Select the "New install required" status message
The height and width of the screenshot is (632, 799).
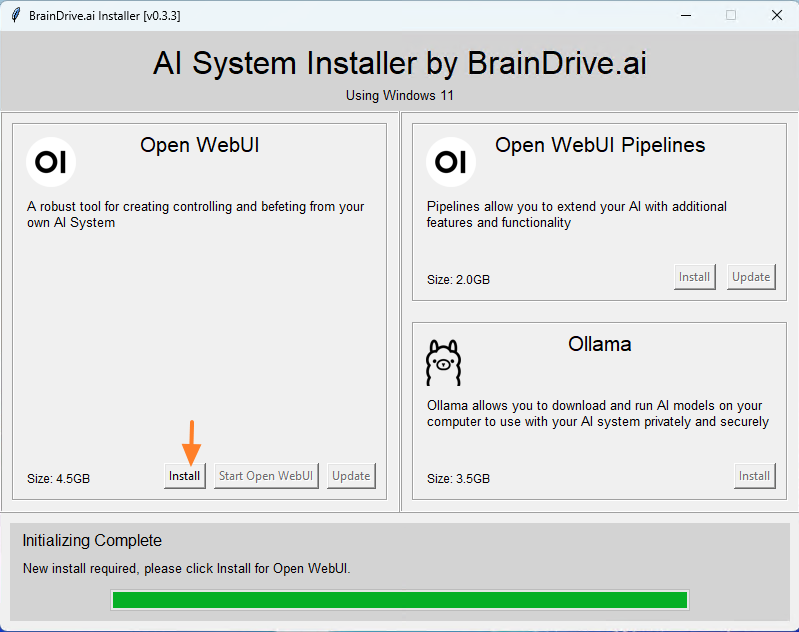(186, 568)
